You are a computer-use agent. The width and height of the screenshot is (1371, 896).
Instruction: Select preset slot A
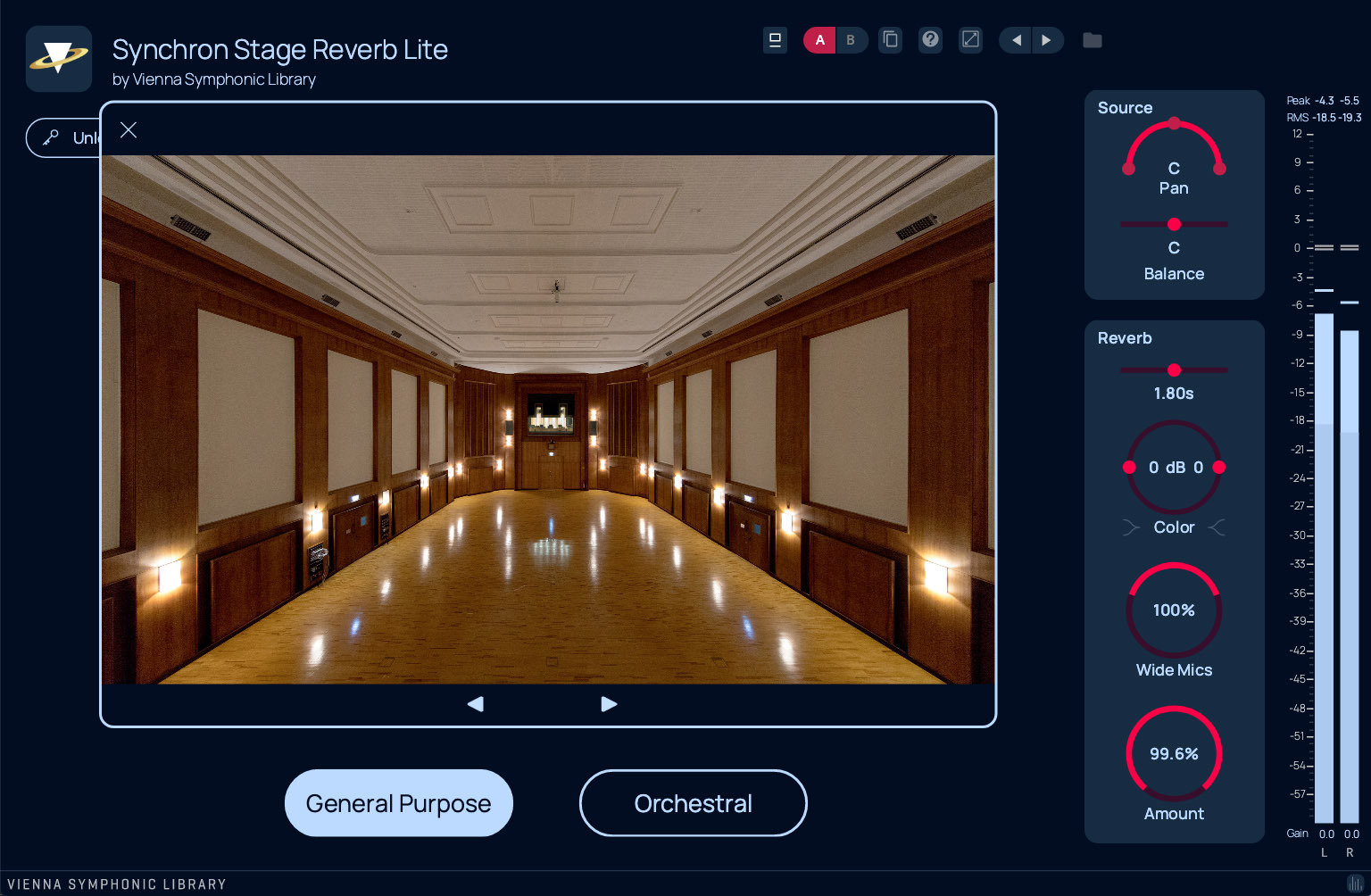pos(819,40)
